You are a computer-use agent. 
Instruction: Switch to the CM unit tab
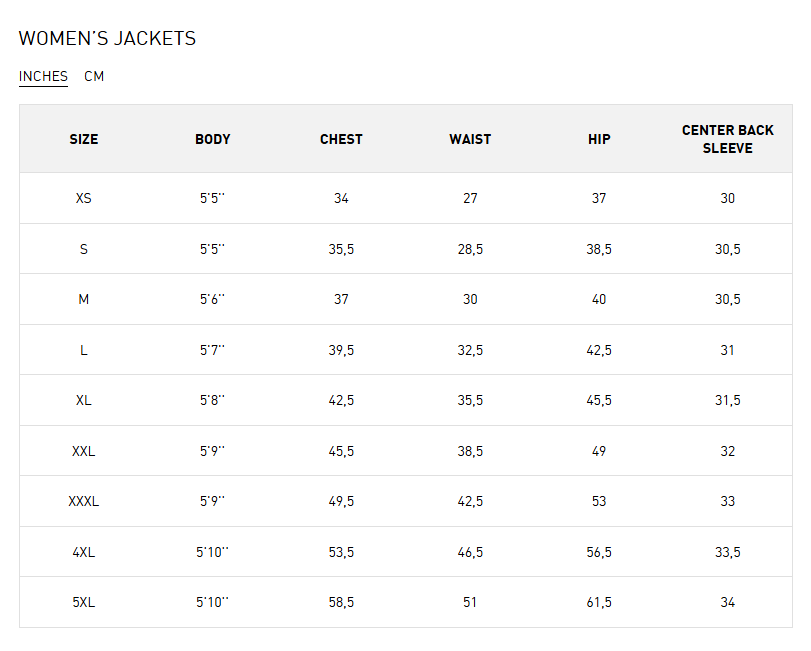point(94,77)
